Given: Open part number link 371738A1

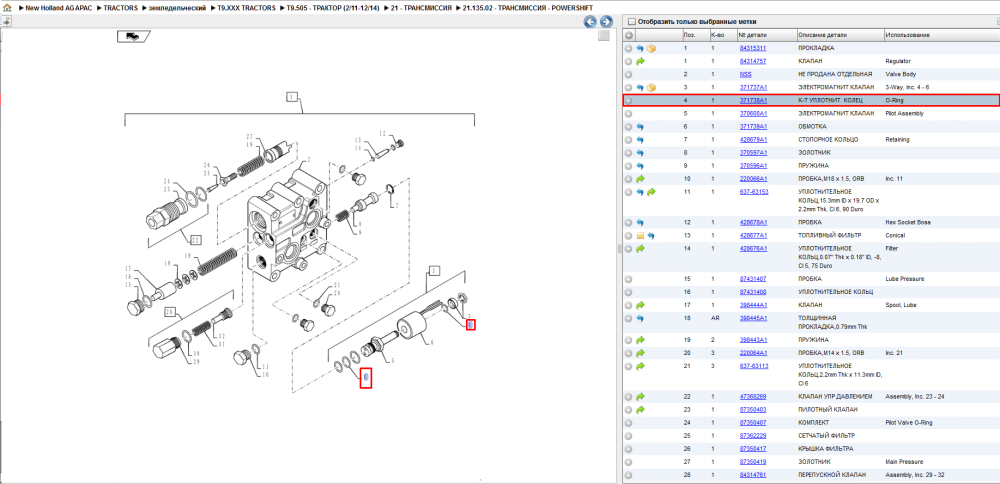Looking at the screenshot, I should (x=753, y=101).
